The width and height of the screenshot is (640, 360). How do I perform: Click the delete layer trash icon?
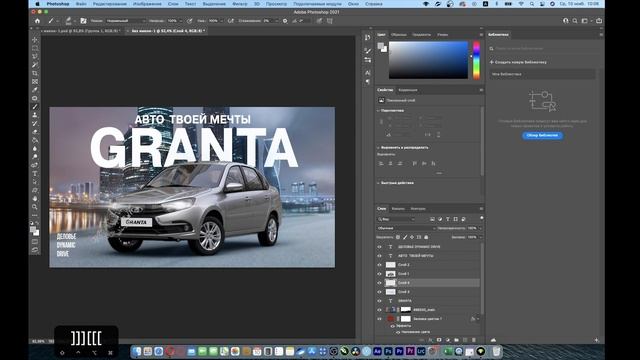click(474, 340)
